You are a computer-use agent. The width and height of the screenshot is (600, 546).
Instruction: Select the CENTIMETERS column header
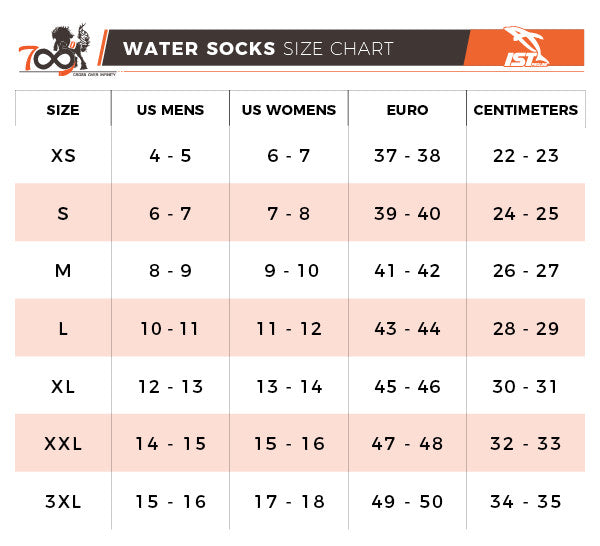(526, 110)
